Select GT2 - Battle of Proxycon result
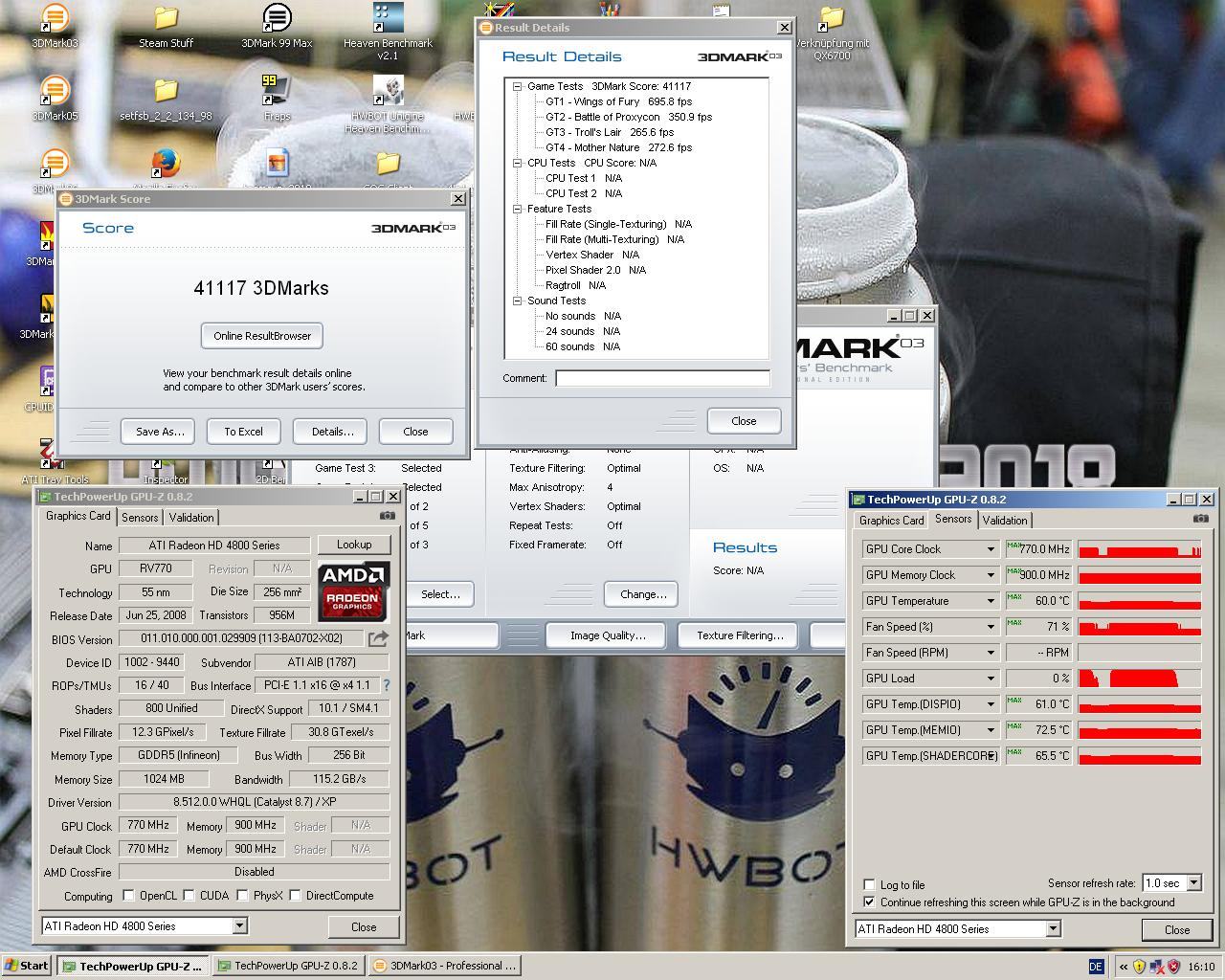The image size is (1225, 980). [x=628, y=117]
